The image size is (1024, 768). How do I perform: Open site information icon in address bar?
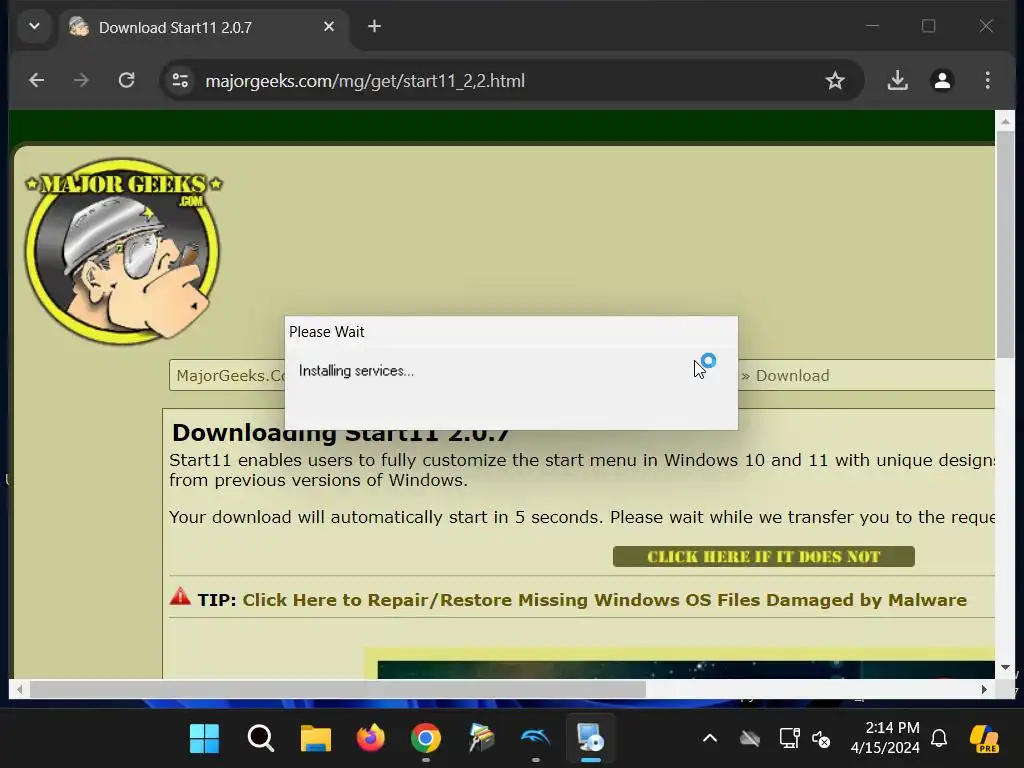(x=180, y=81)
